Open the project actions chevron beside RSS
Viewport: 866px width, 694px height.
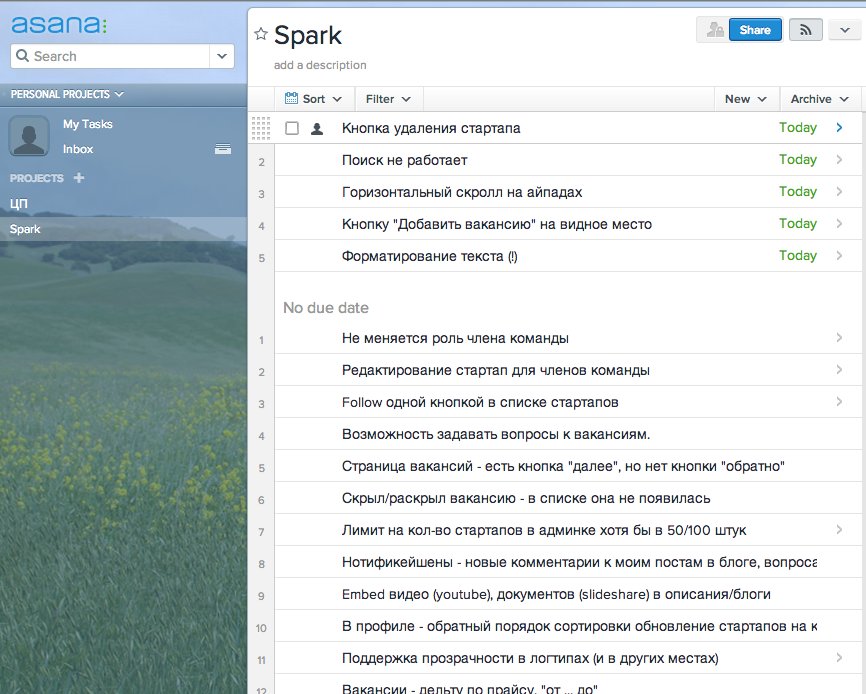click(x=845, y=30)
